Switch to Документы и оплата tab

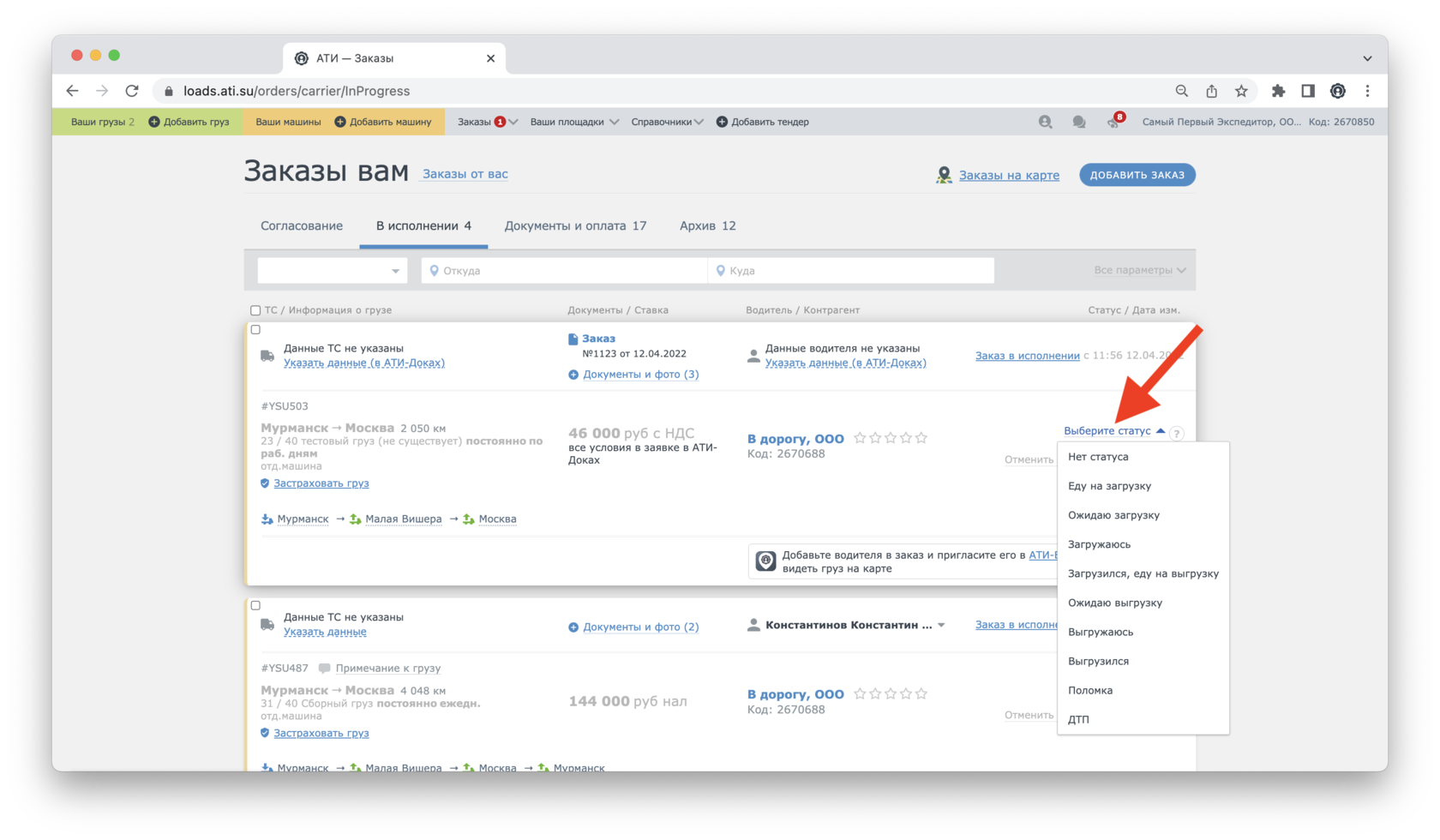[575, 226]
